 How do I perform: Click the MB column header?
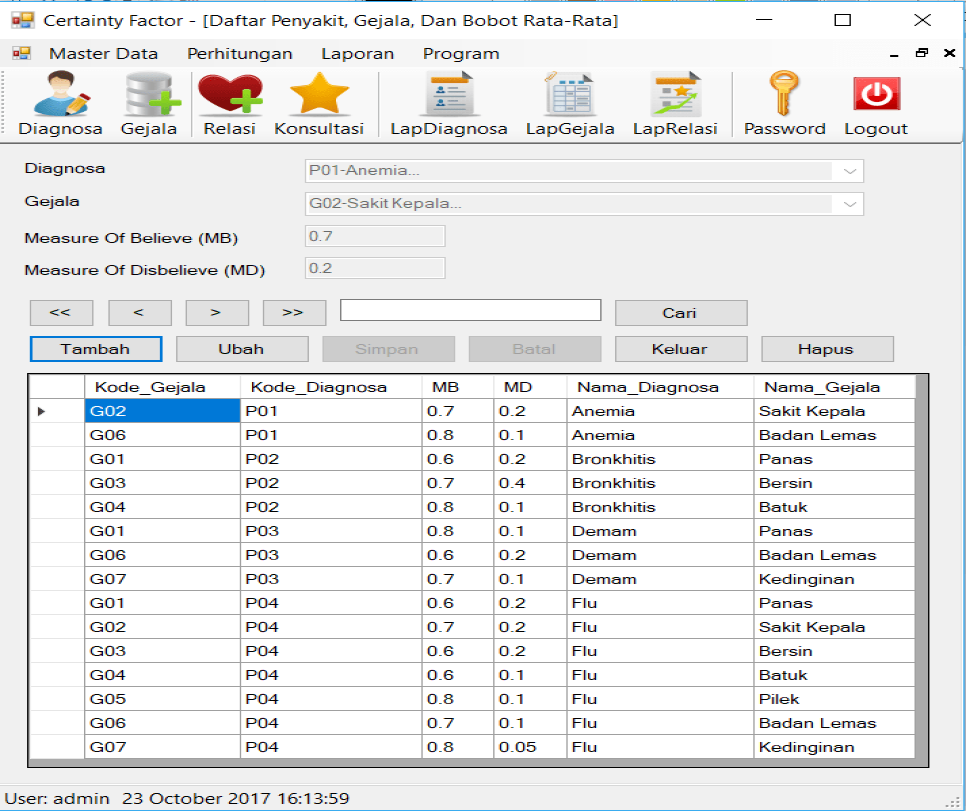tap(458, 387)
